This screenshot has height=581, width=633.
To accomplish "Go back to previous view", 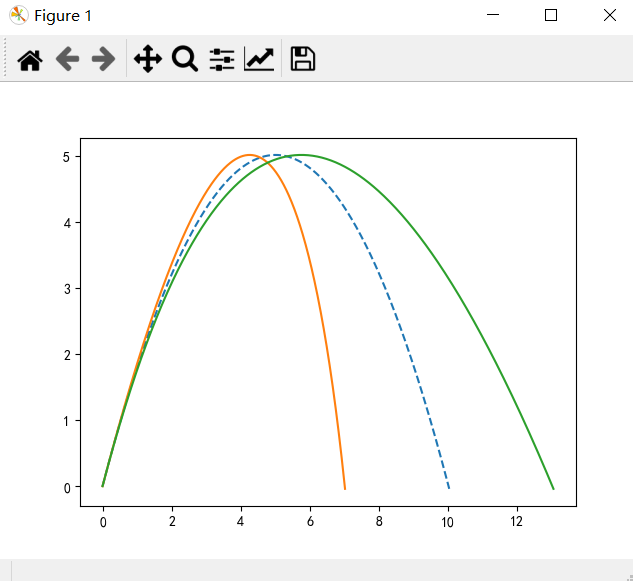I will coord(67,59).
